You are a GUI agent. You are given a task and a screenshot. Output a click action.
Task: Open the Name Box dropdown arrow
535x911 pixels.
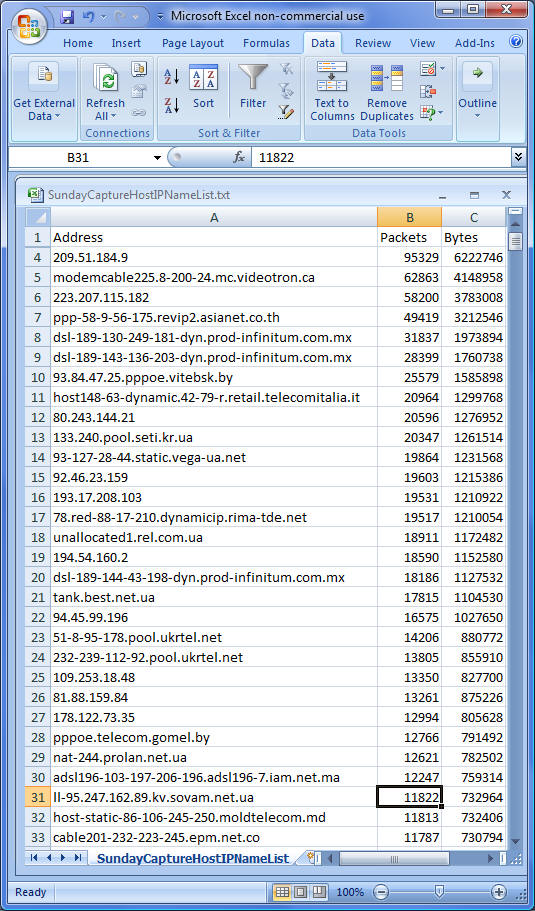[x=157, y=157]
